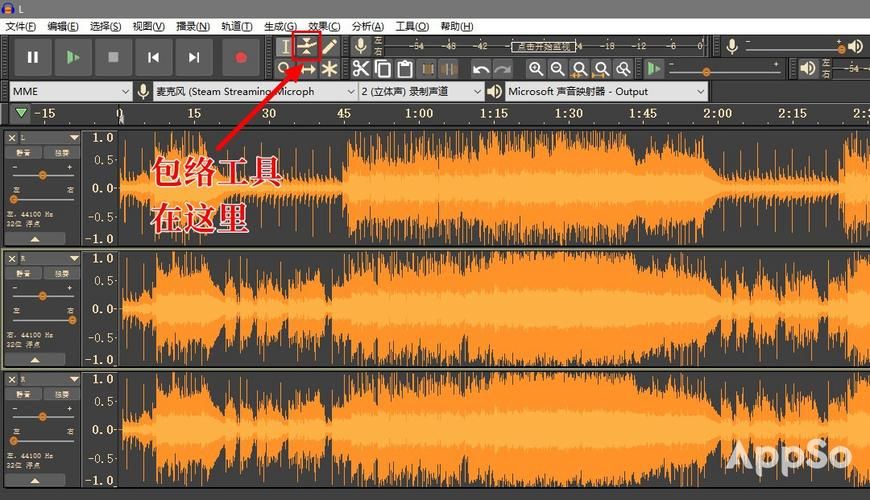Screen dimensions: 870x500
Task: Click the Cut scissors icon
Action: pyautogui.click(x=361, y=69)
